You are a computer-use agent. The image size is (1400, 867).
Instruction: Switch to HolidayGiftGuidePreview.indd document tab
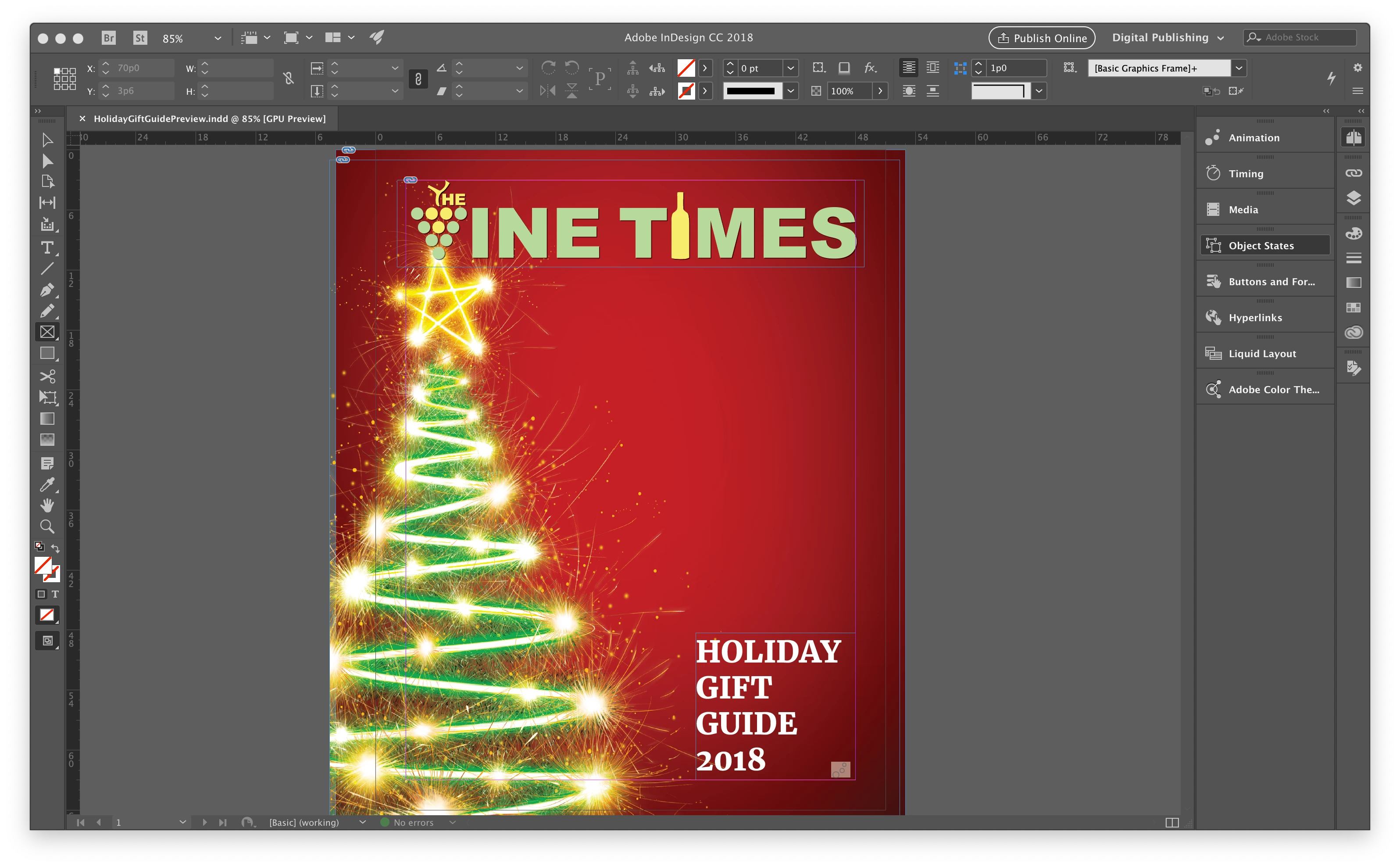[209, 119]
